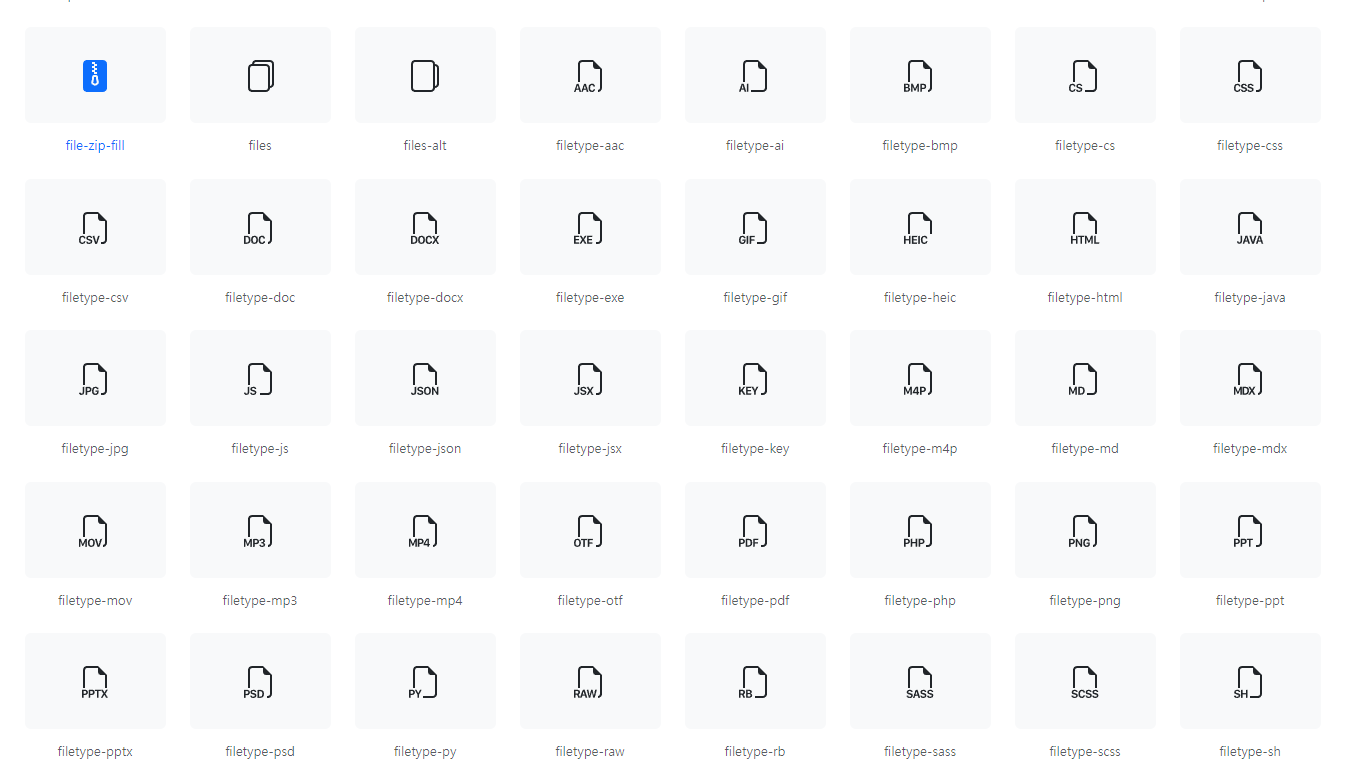Viewport: 1356px width, 770px height.
Task: Select the filetype-jpg icon
Action: (x=95, y=379)
